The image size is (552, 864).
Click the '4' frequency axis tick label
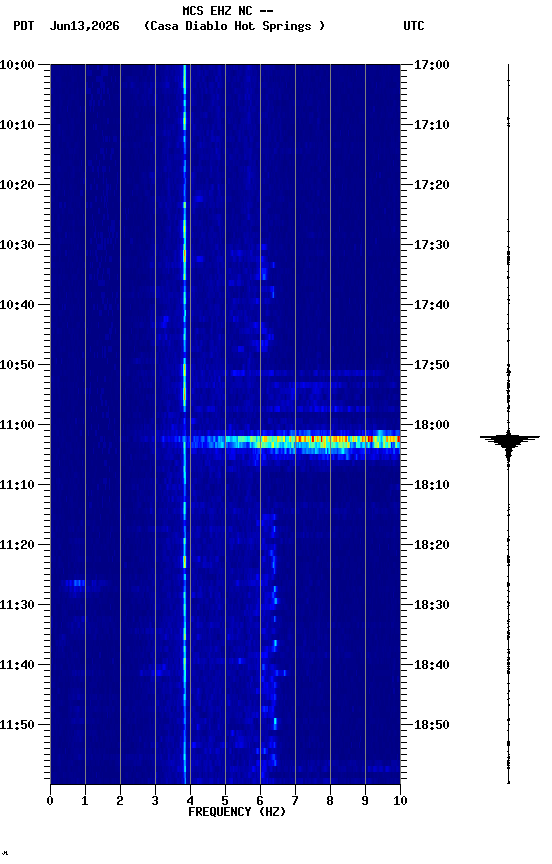[x=190, y=801]
